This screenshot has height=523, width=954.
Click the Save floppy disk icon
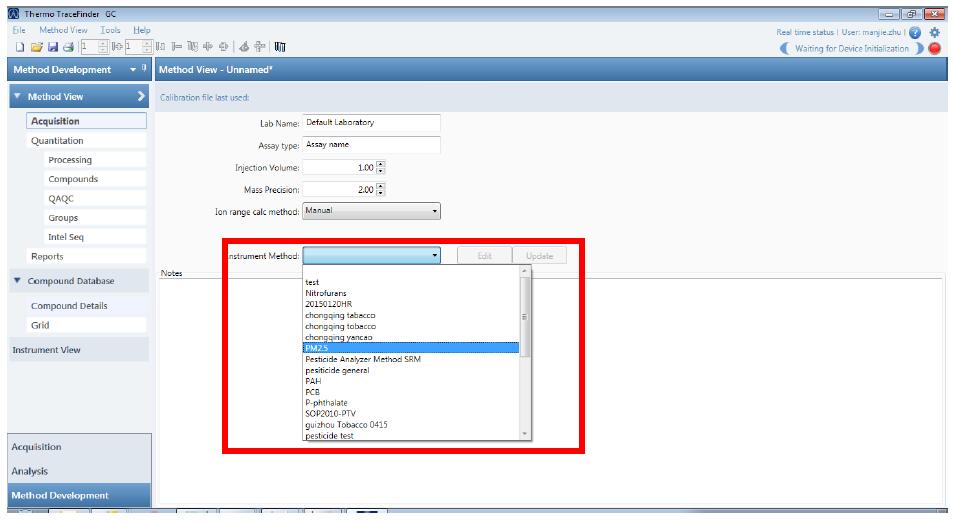(52, 47)
